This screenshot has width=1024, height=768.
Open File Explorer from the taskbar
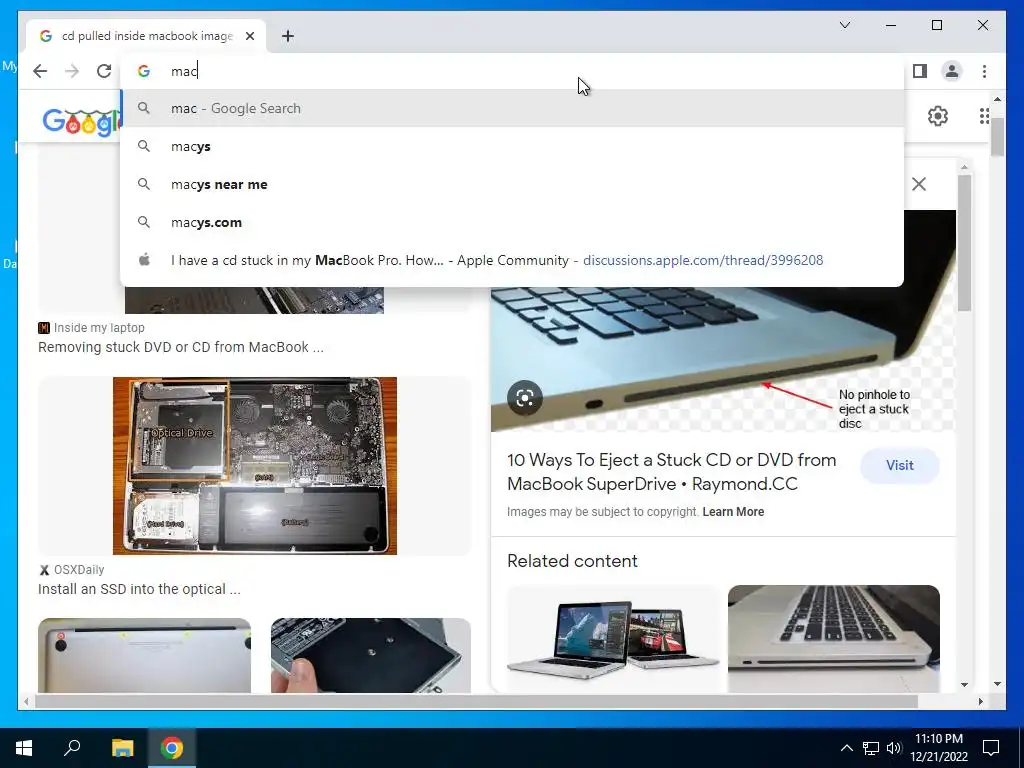122,748
